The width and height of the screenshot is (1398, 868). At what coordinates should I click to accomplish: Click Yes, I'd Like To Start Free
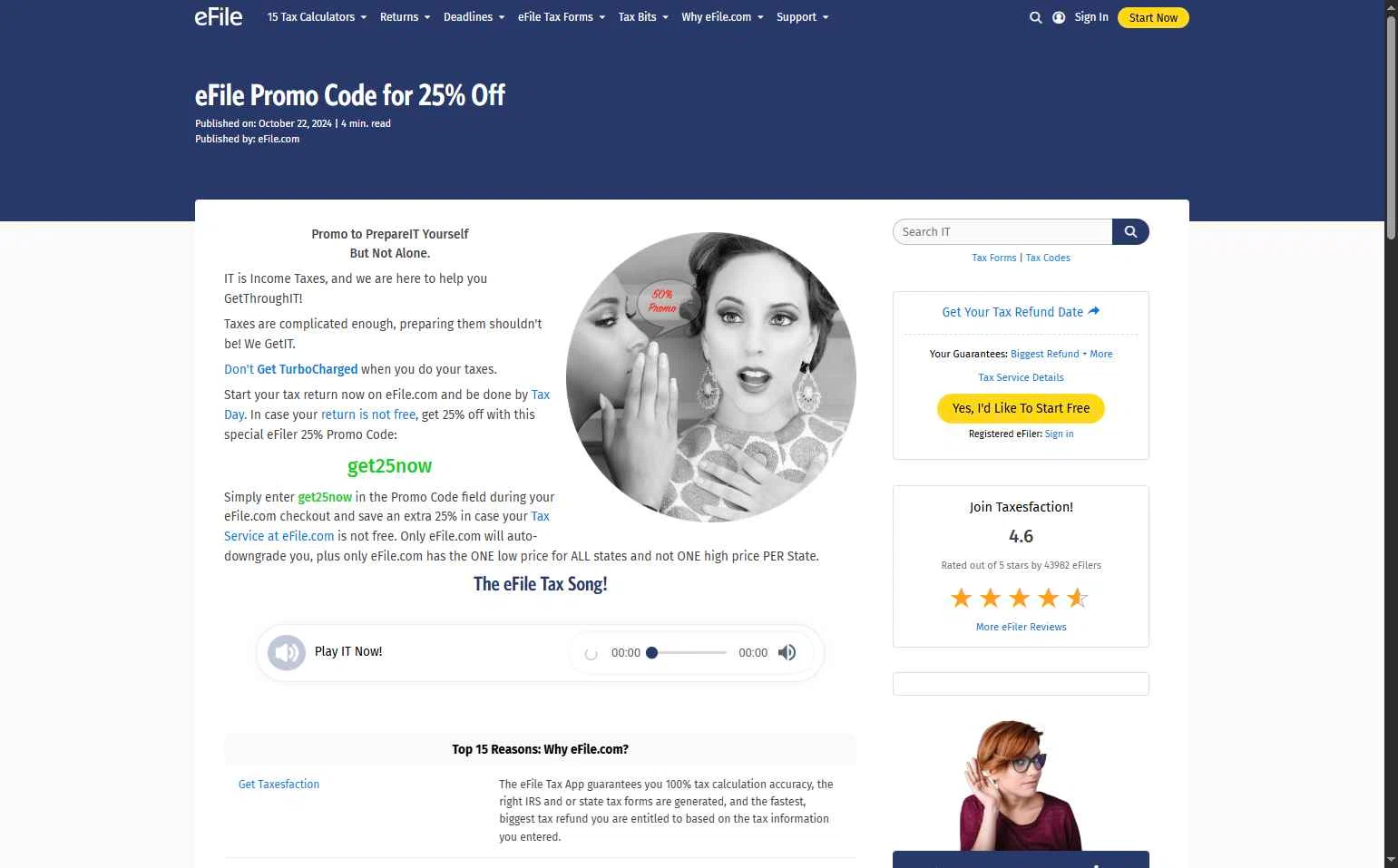click(x=1021, y=408)
